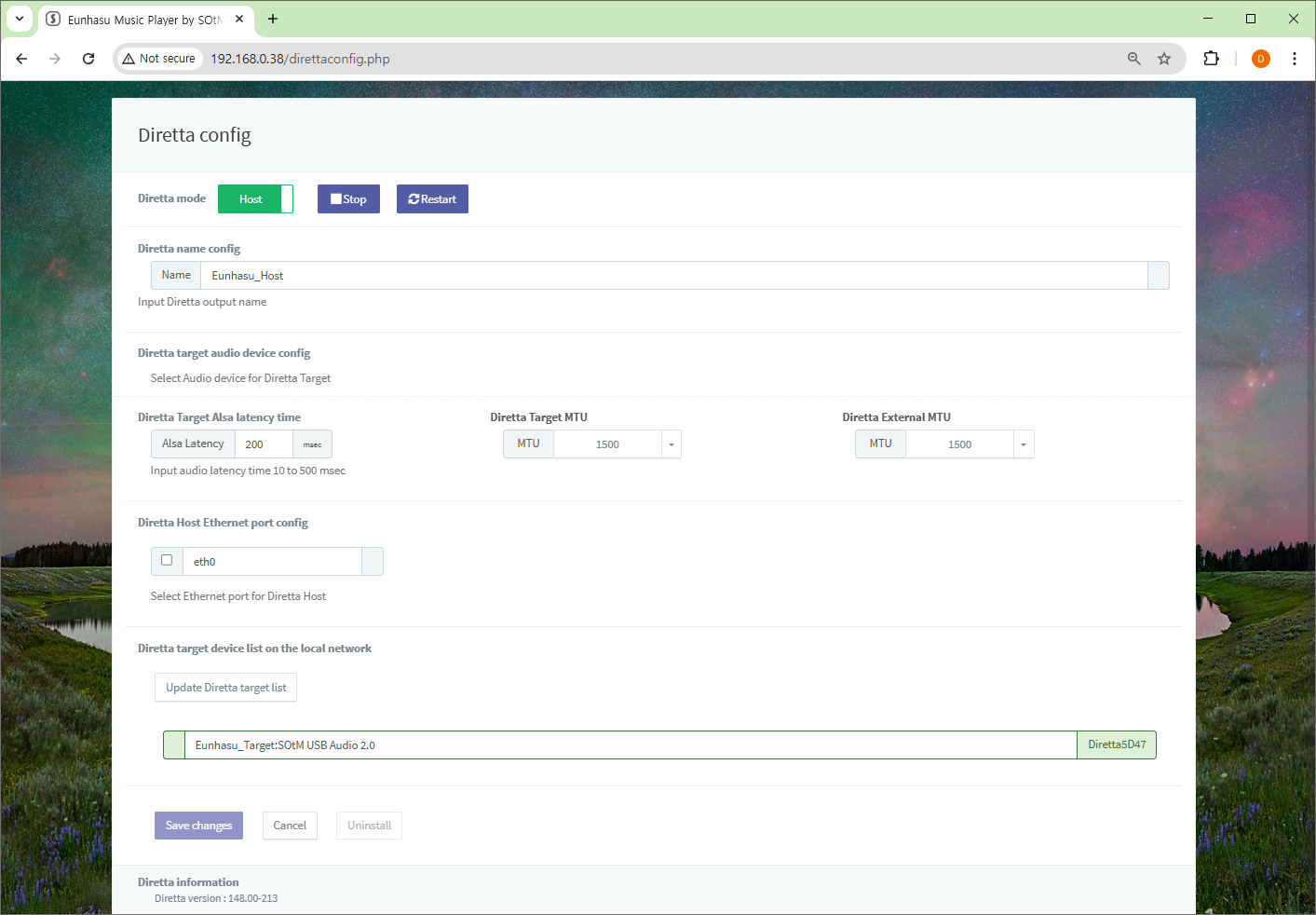Bookmark this page with star icon
This screenshot has width=1316, height=915.
(x=1164, y=59)
